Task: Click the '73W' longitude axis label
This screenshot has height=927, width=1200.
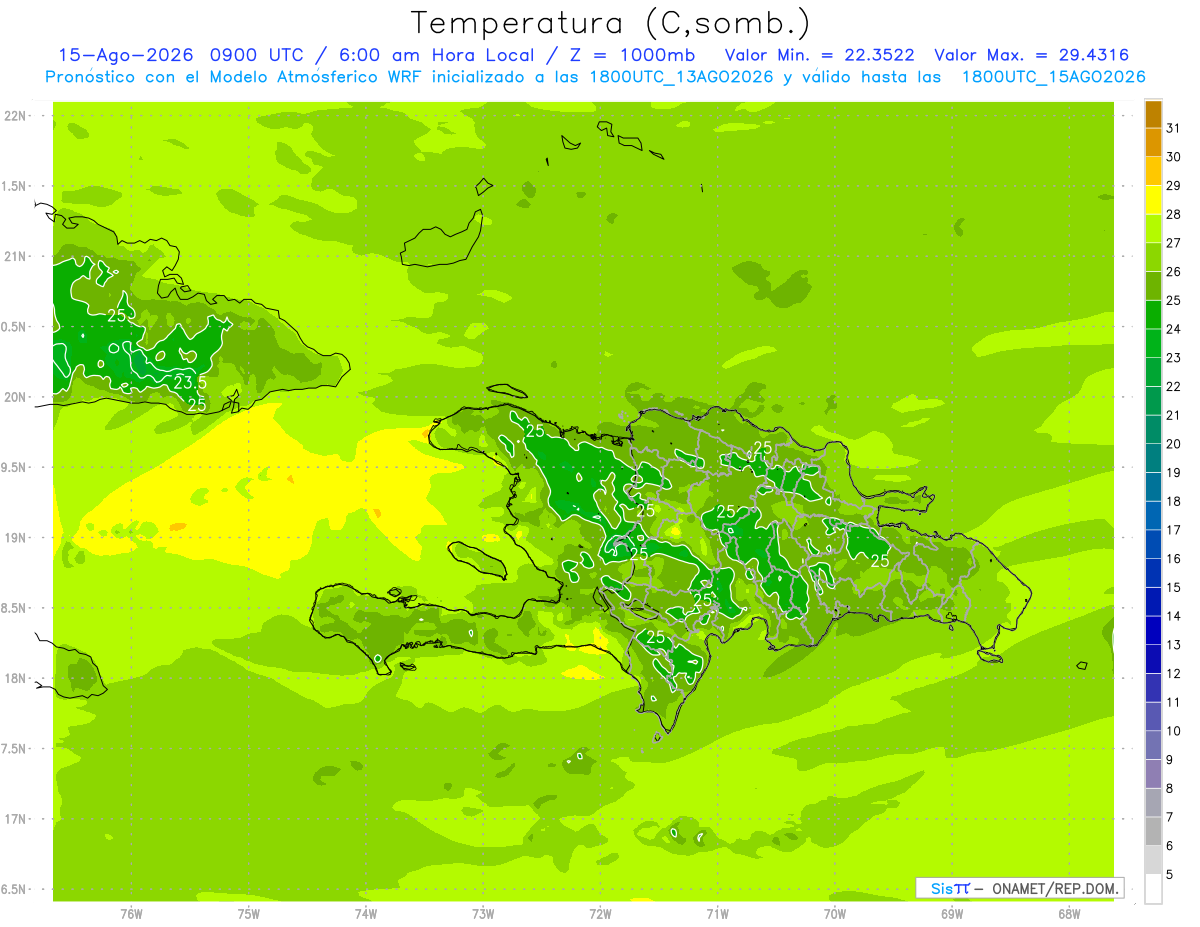Action: pos(483,914)
